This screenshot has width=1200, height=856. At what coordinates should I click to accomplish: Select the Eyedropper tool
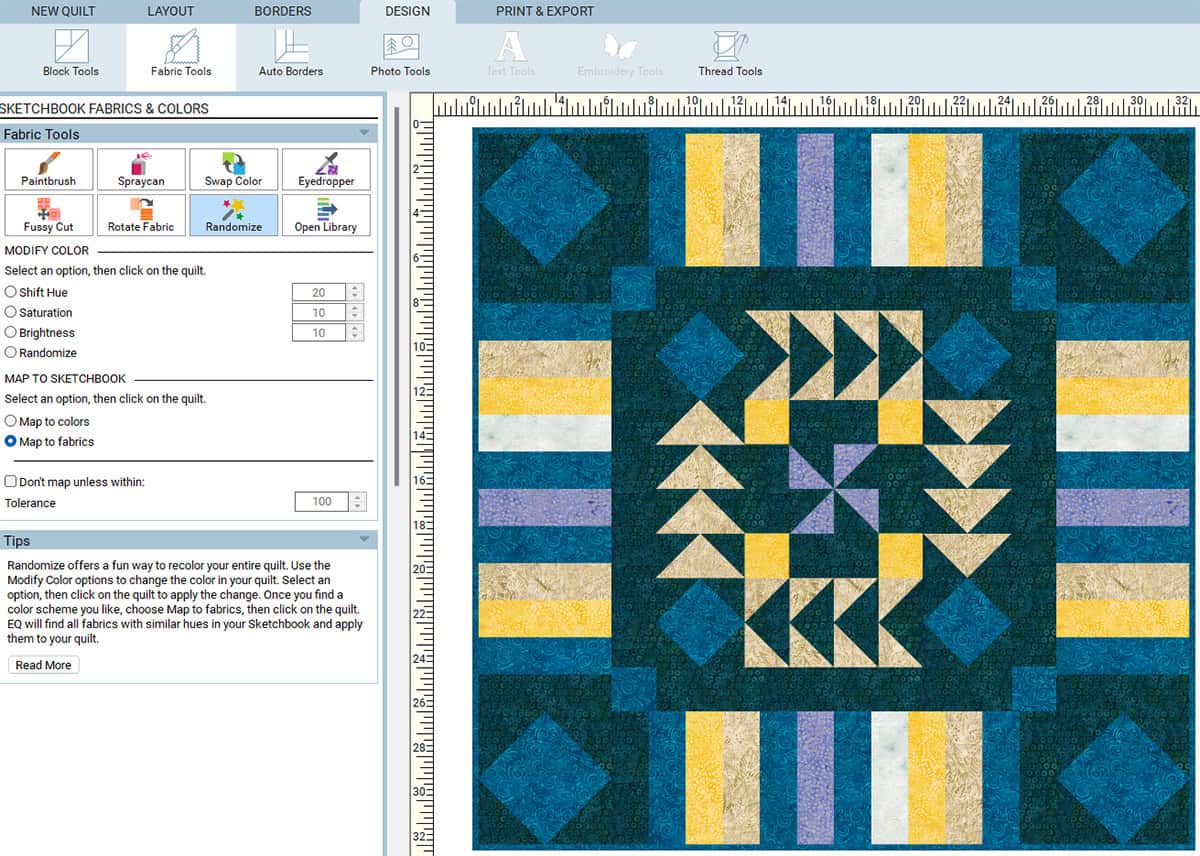(326, 169)
